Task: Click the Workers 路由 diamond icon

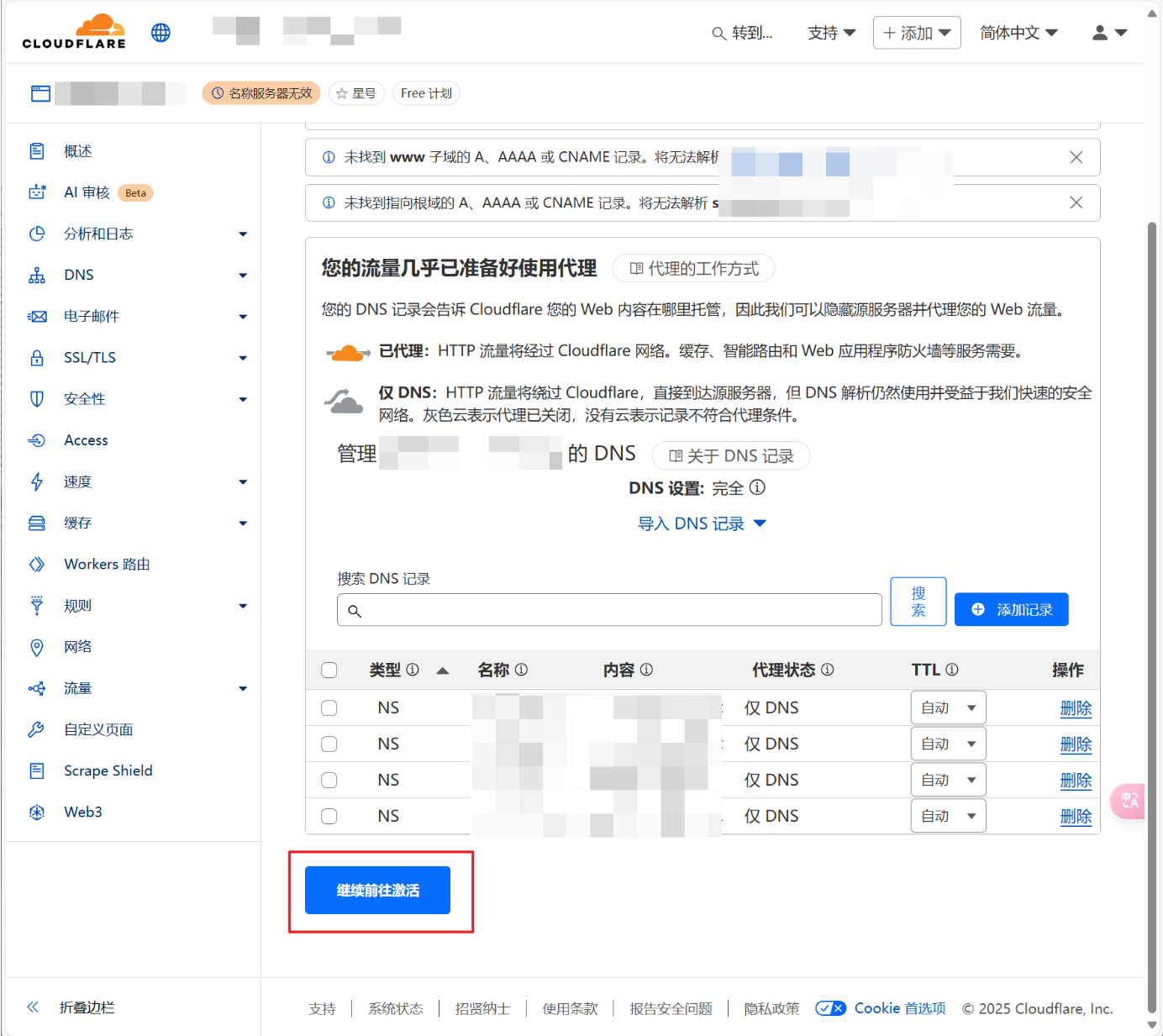Action: point(37,565)
